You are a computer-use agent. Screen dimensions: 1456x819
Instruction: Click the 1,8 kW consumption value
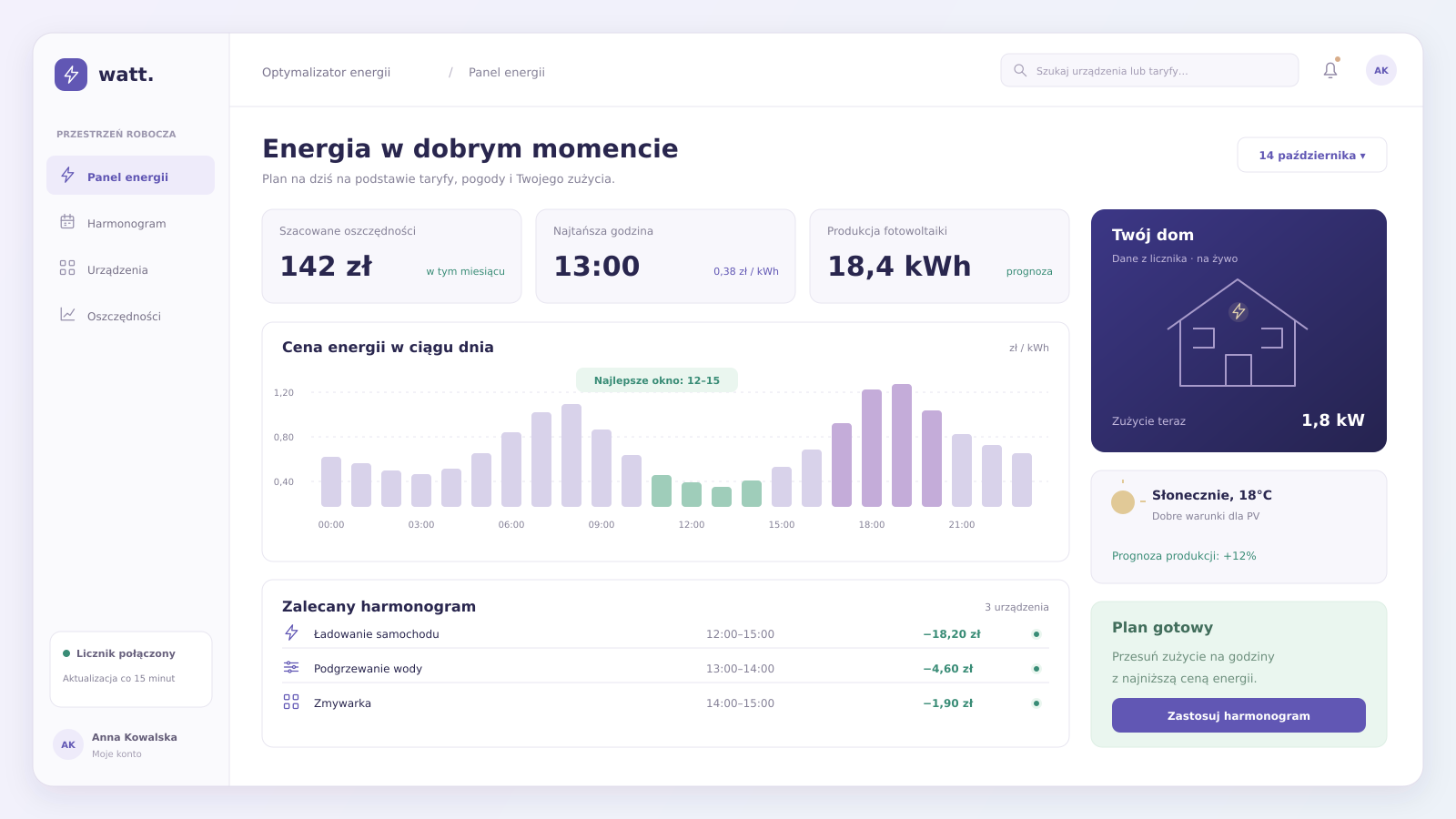coord(1333,420)
